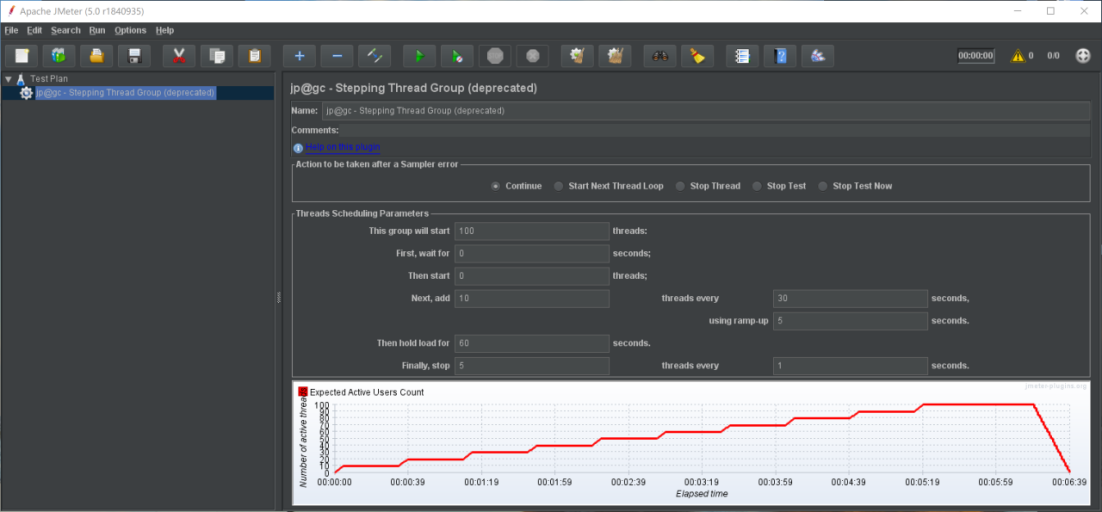1102x512 pixels.
Task: Click the Copy icon in toolbar
Action: (217, 55)
